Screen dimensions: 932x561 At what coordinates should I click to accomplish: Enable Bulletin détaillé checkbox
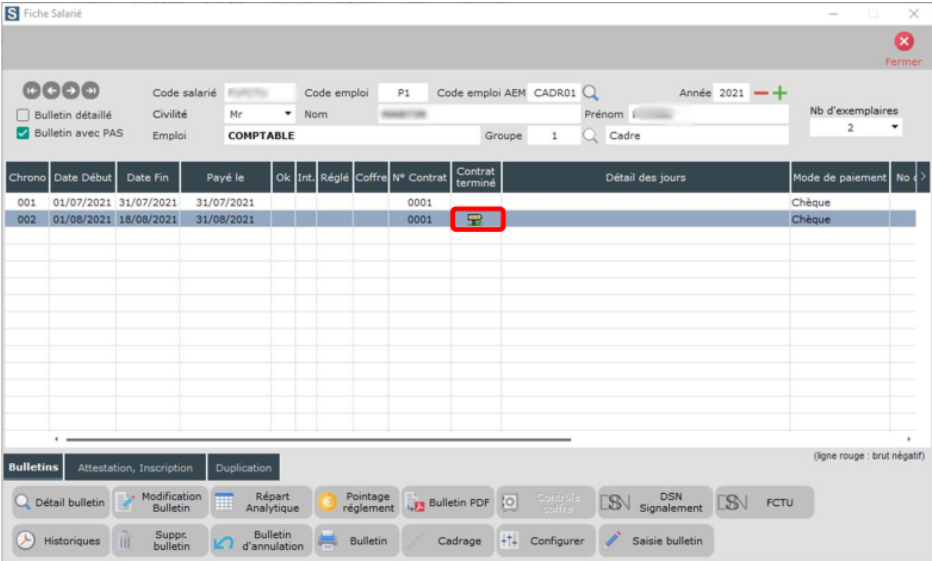tap(23, 115)
